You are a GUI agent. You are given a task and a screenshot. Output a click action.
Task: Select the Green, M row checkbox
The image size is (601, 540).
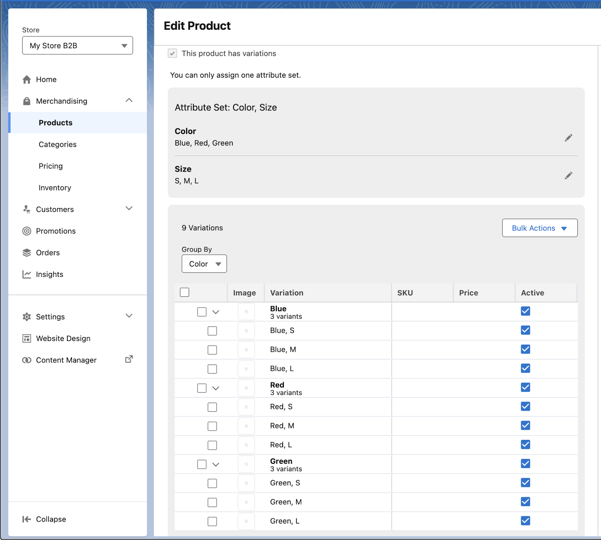(212, 502)
